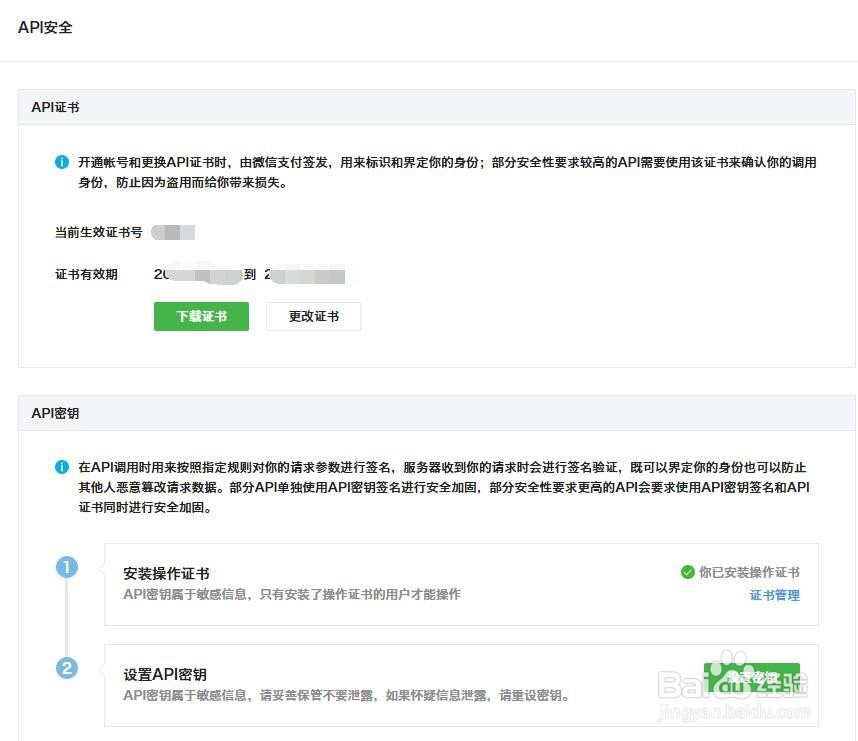Select the numbered circle for step 2
The height and width of the screenshot is (741, 858).
[67, 668]
